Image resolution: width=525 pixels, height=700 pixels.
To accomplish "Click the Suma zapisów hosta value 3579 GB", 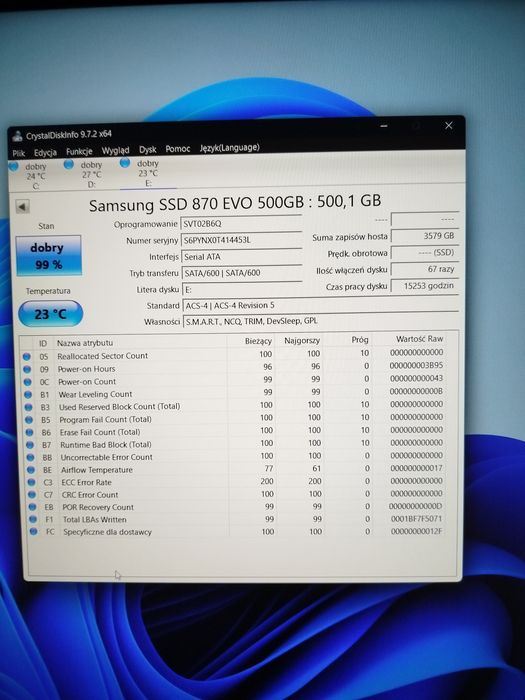I will coord(424,236).
